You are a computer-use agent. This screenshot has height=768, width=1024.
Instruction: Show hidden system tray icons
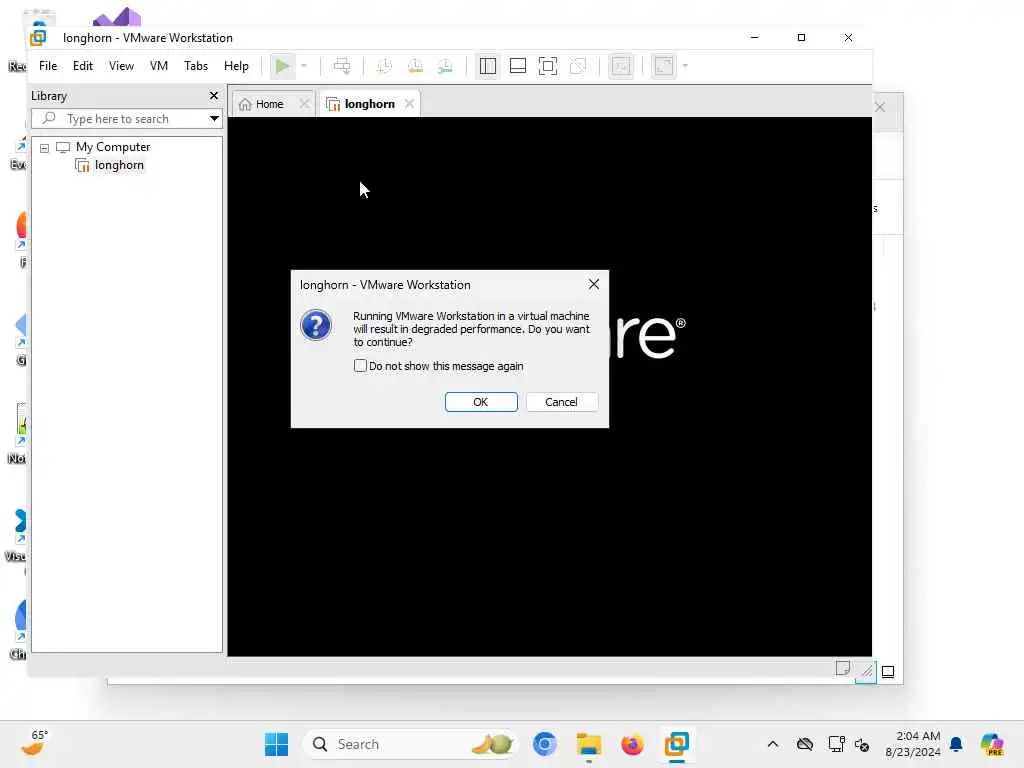coord(773,744)
